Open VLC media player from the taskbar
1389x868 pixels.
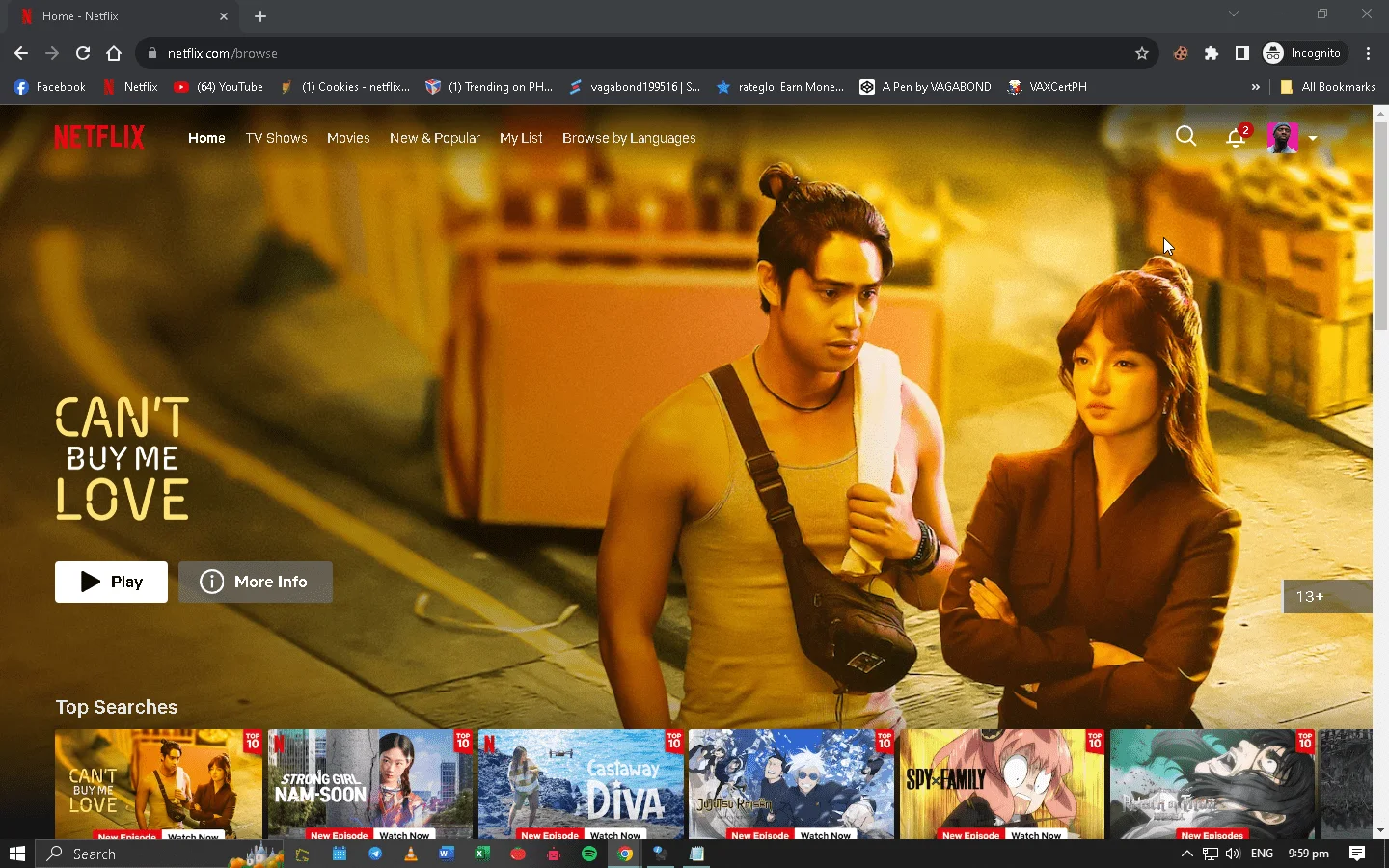pos(411,854)
